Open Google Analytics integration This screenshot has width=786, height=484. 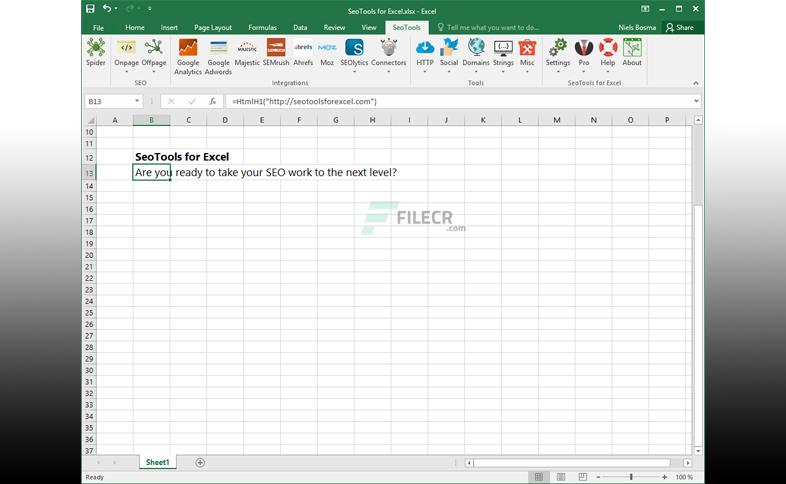pyautogui.click(x=188, y=57)
